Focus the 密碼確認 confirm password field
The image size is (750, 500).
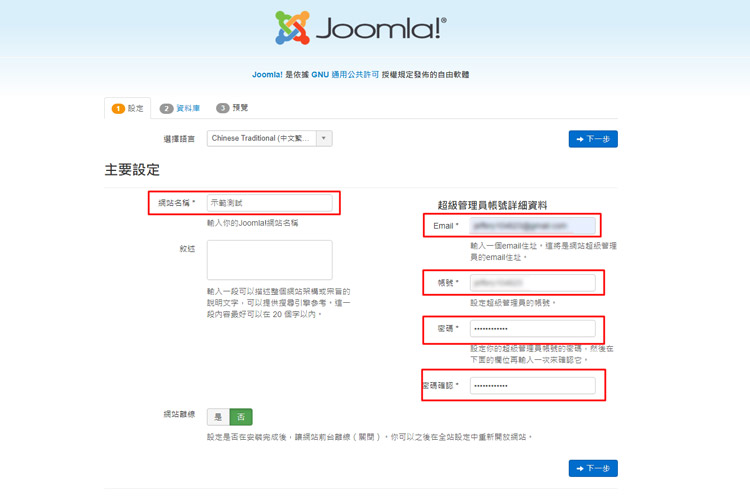[x=532, y=386]
